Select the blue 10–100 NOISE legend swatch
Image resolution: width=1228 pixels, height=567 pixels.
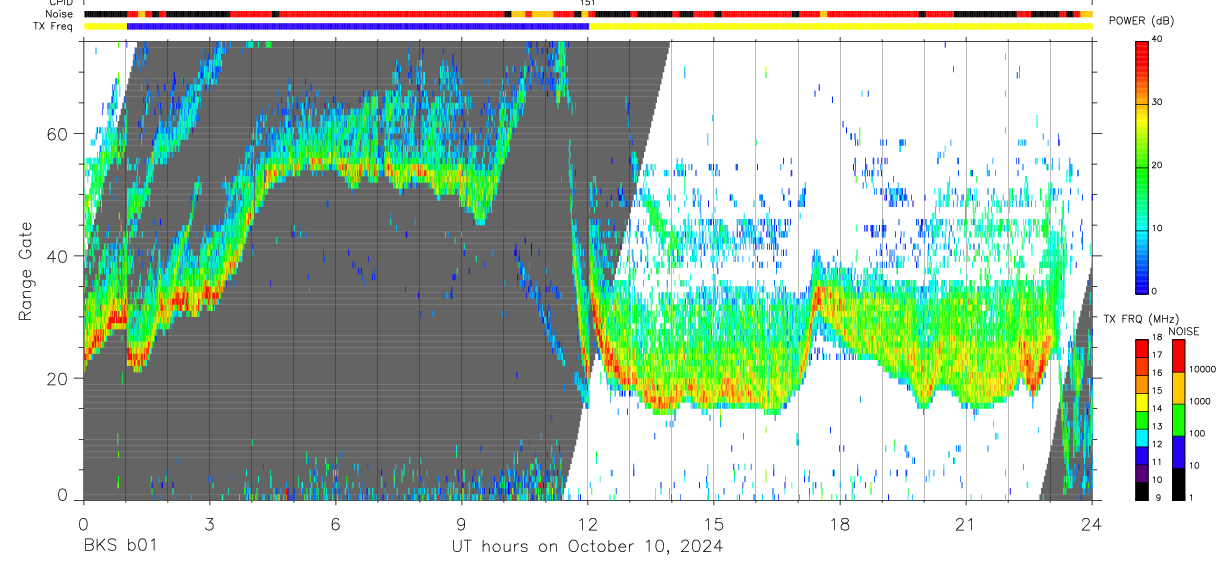click(x=1178, y=452)
